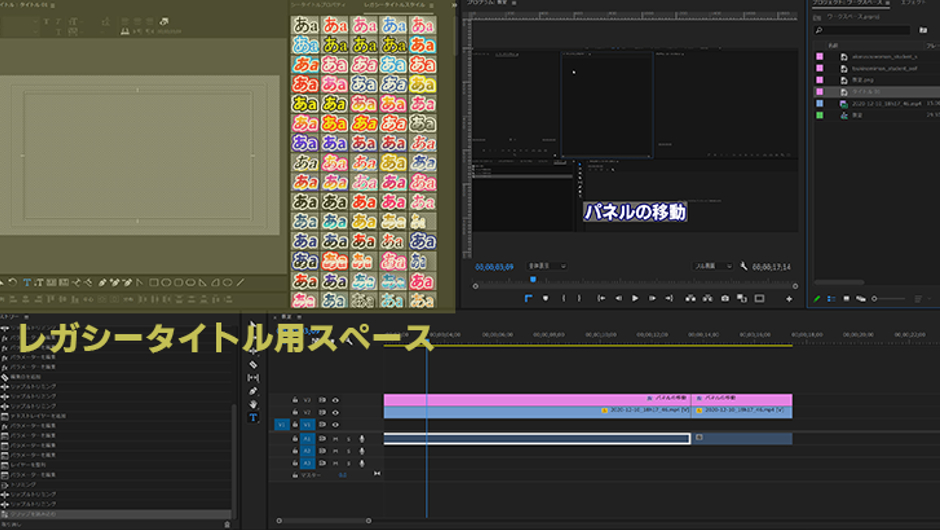Click レイヤーを整列 in History list
The width and height of the screenshot is (940, 530).
point(28,465)
